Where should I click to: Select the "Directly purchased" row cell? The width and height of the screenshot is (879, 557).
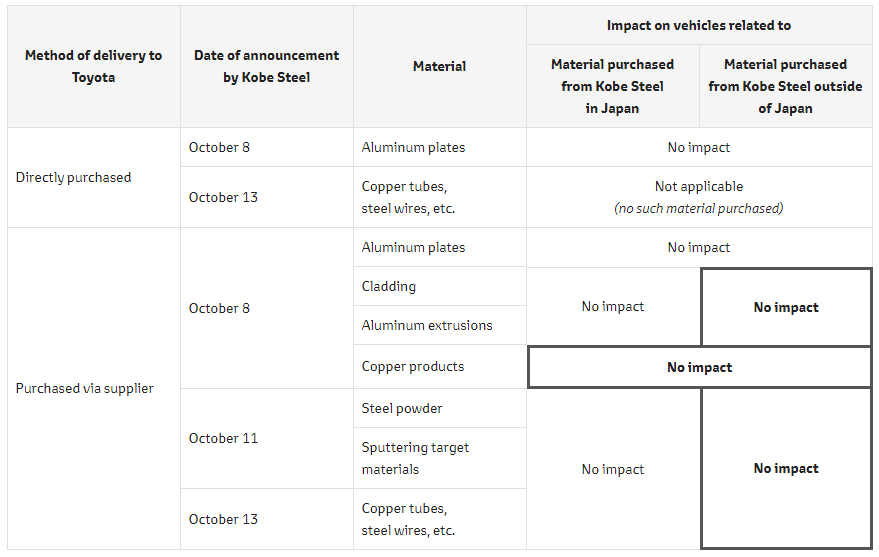pos(73,177)
